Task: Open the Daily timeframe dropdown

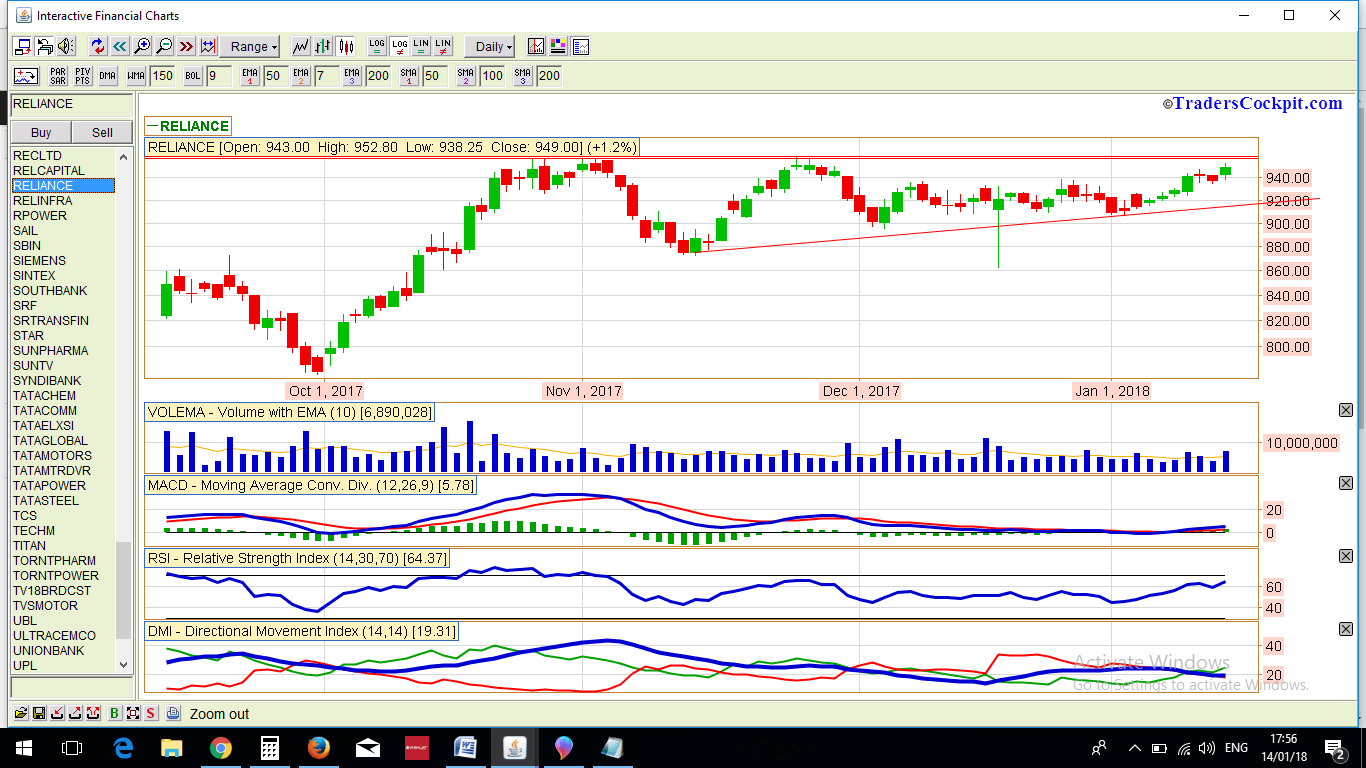Action: (x=490, y=46)
